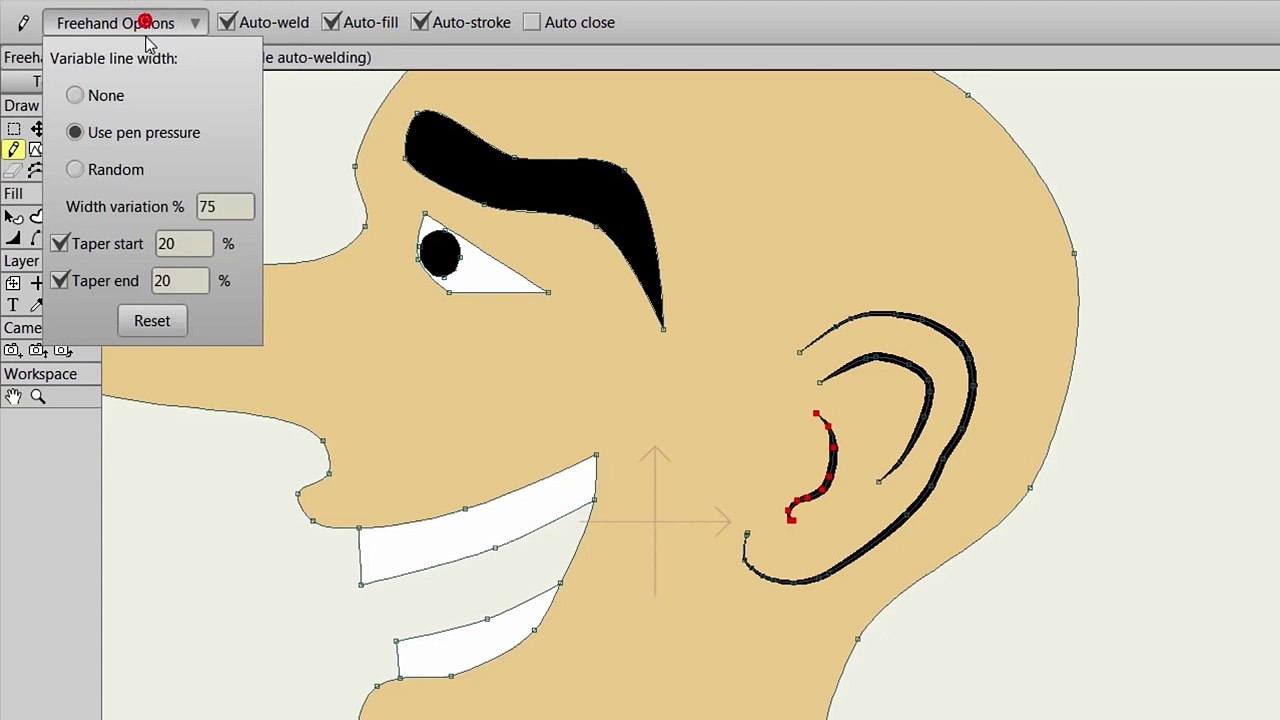Click the black eye pupil shape
Screen dimensions: 1280x720
(x=440, y=252)
